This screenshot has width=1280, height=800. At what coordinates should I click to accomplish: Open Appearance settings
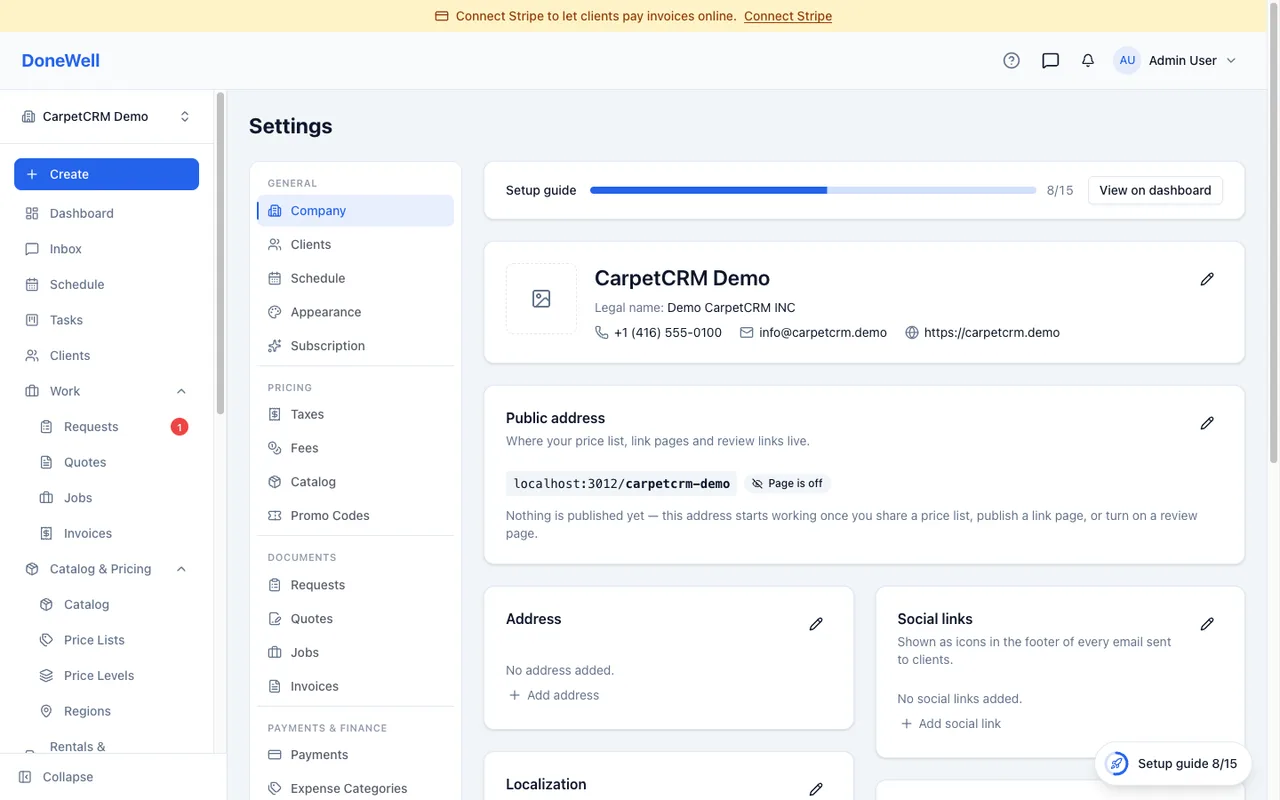(355, 312)
